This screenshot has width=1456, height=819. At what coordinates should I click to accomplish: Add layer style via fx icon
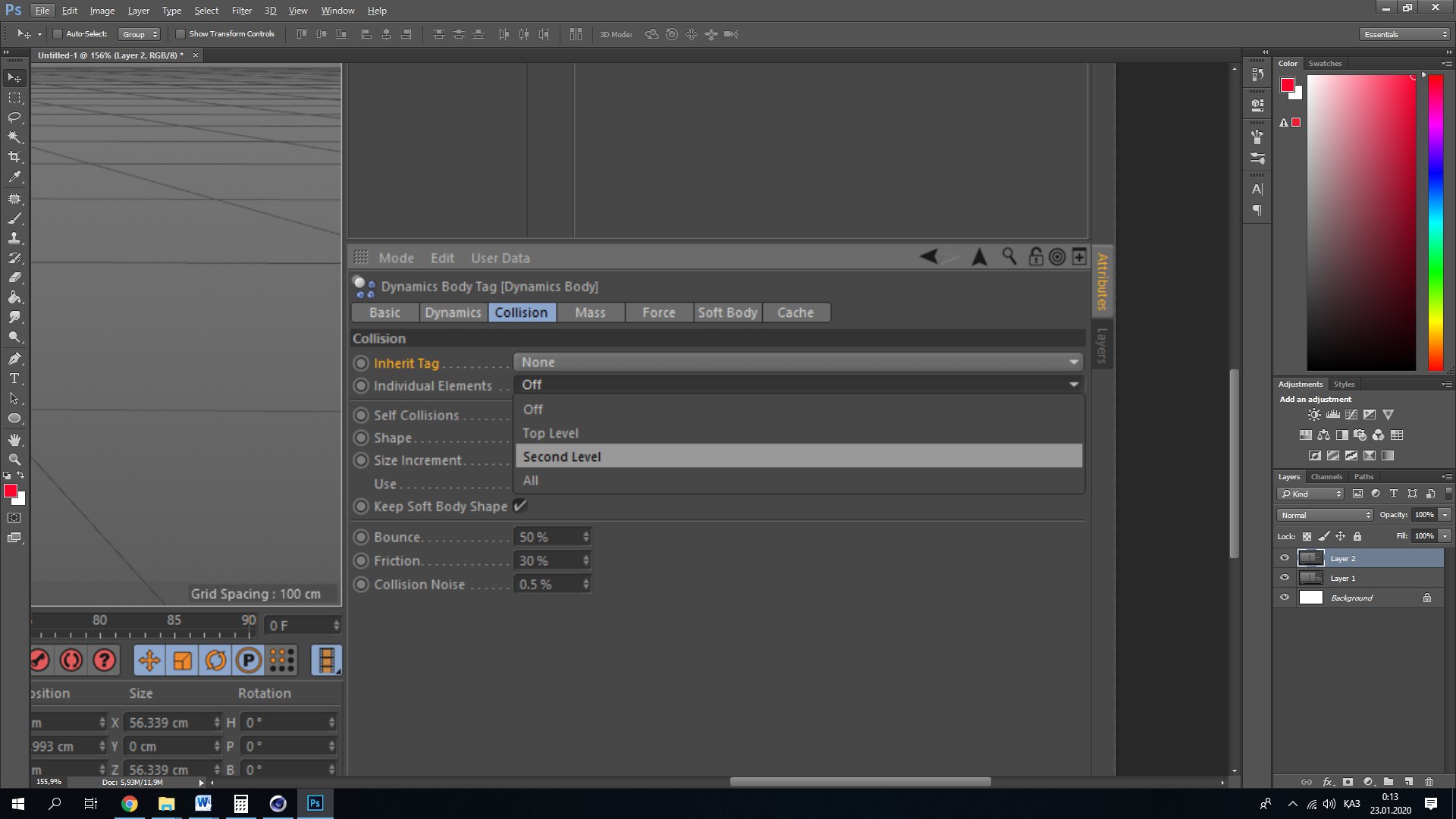pyautogui.click(x=1328, y=782)
